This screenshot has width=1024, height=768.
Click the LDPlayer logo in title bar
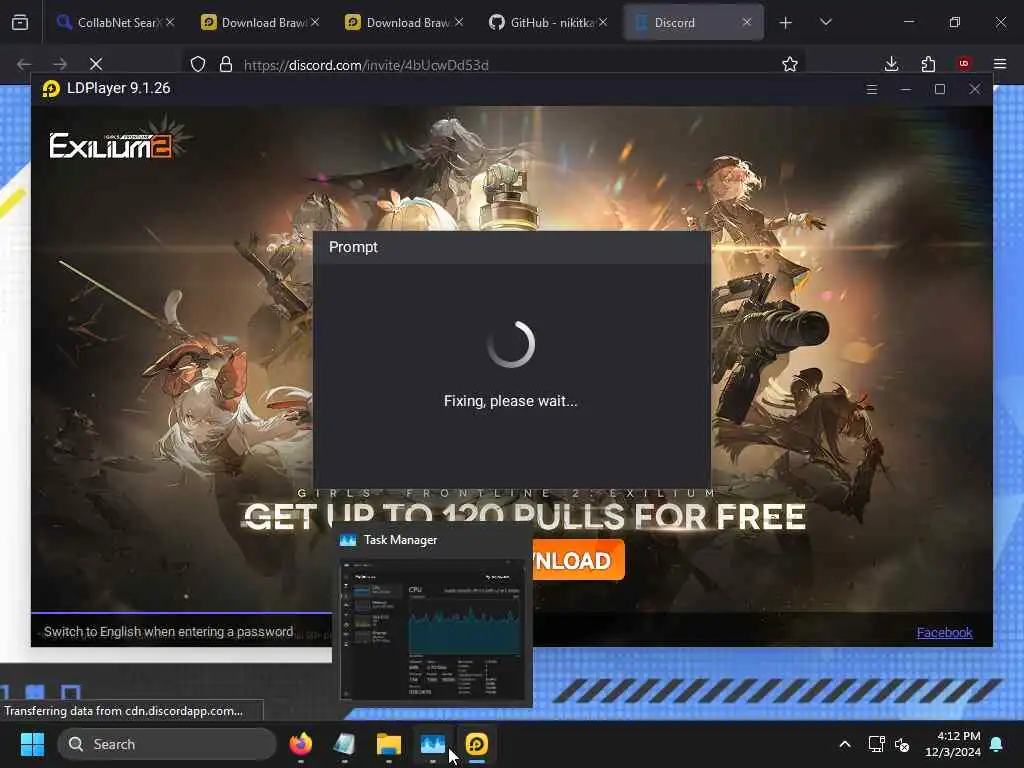click(x=51, y=88)
